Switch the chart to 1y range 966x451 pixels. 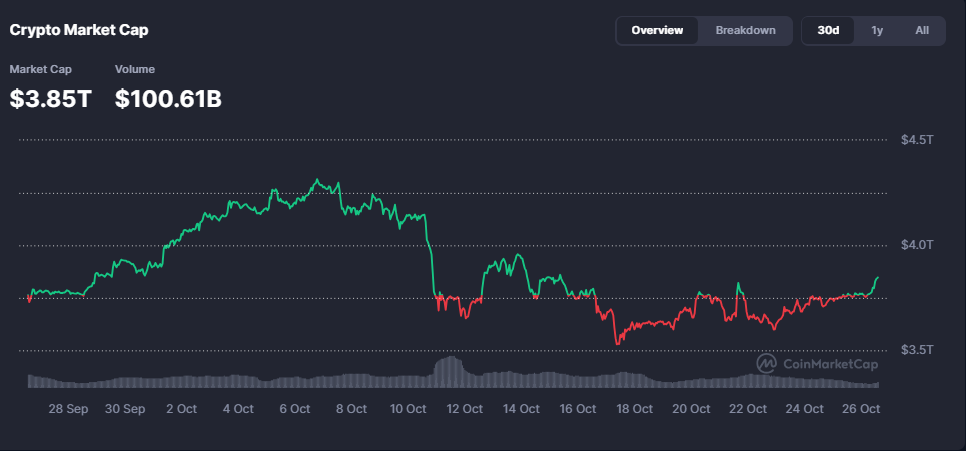877,30
